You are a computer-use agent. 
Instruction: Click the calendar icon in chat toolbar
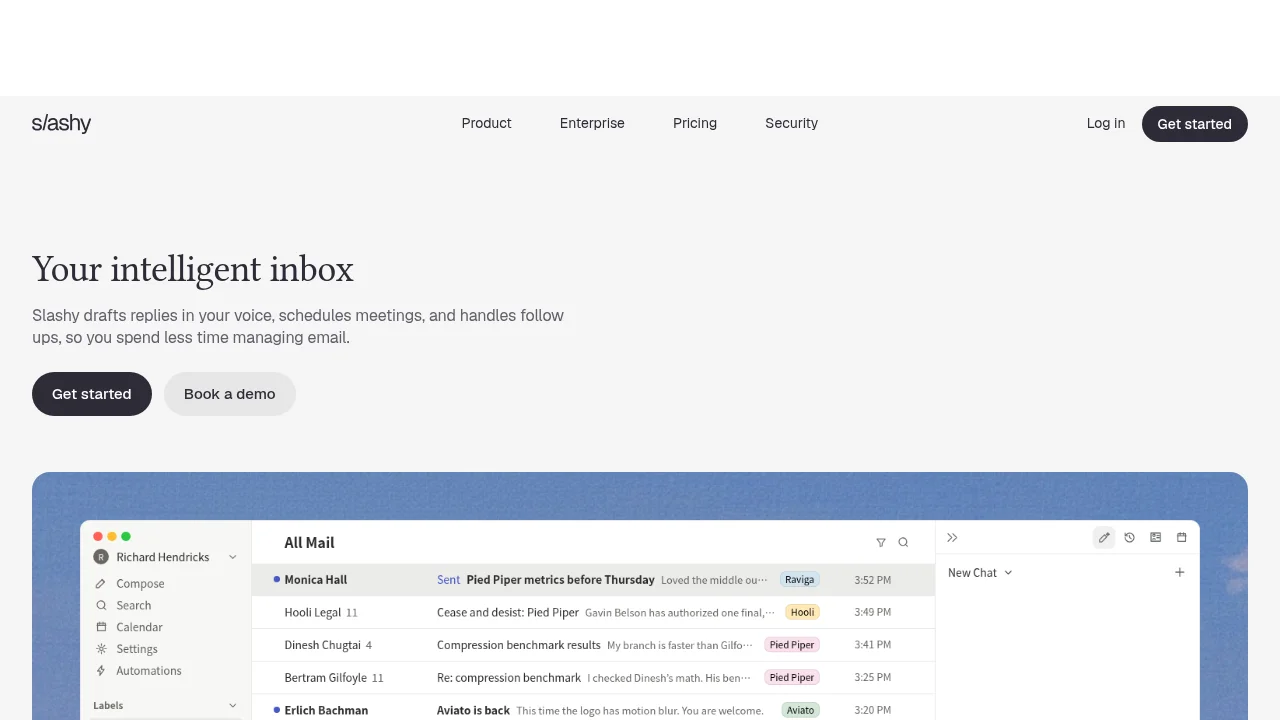pos(1182,538)
